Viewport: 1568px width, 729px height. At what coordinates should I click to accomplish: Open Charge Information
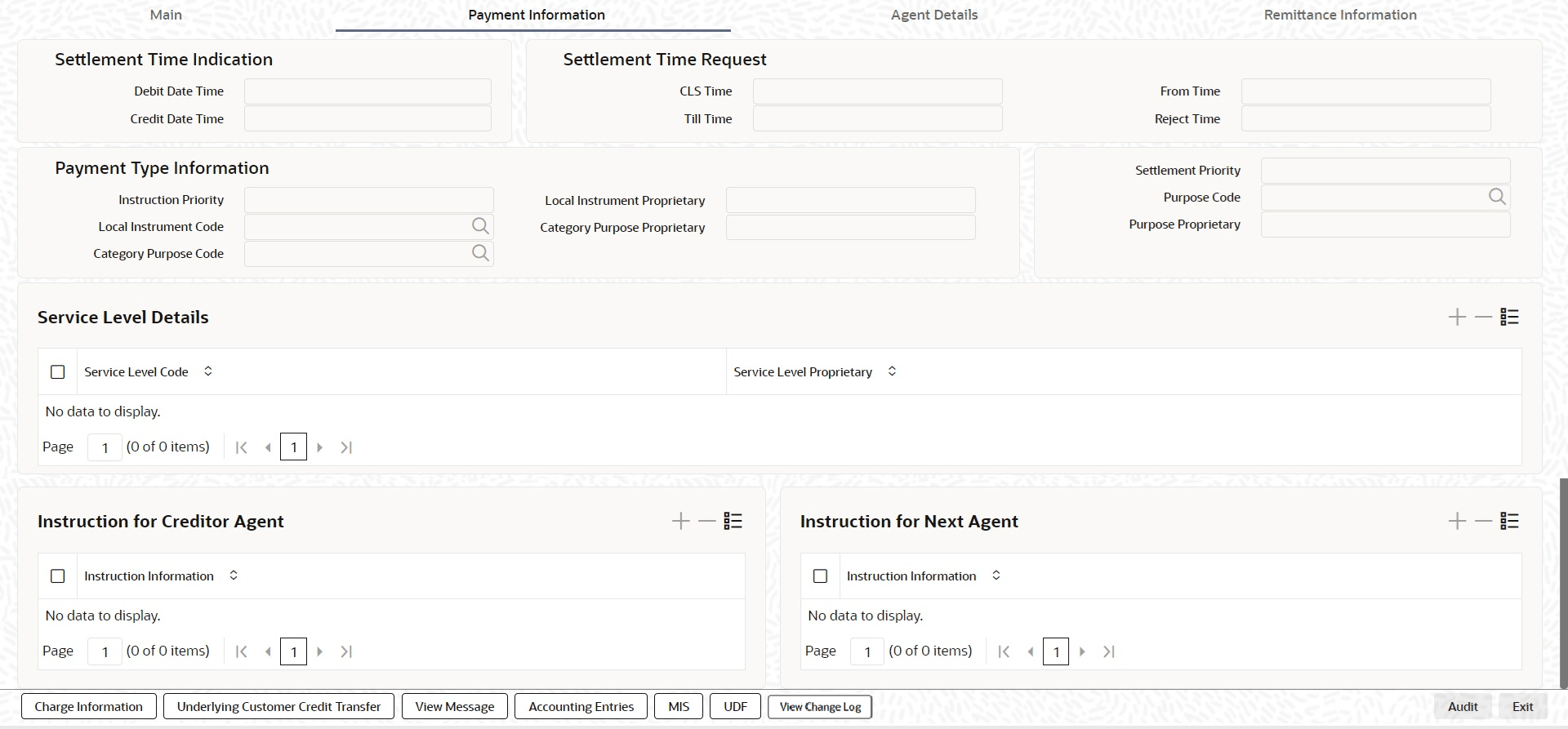click(x=88, y=707)
